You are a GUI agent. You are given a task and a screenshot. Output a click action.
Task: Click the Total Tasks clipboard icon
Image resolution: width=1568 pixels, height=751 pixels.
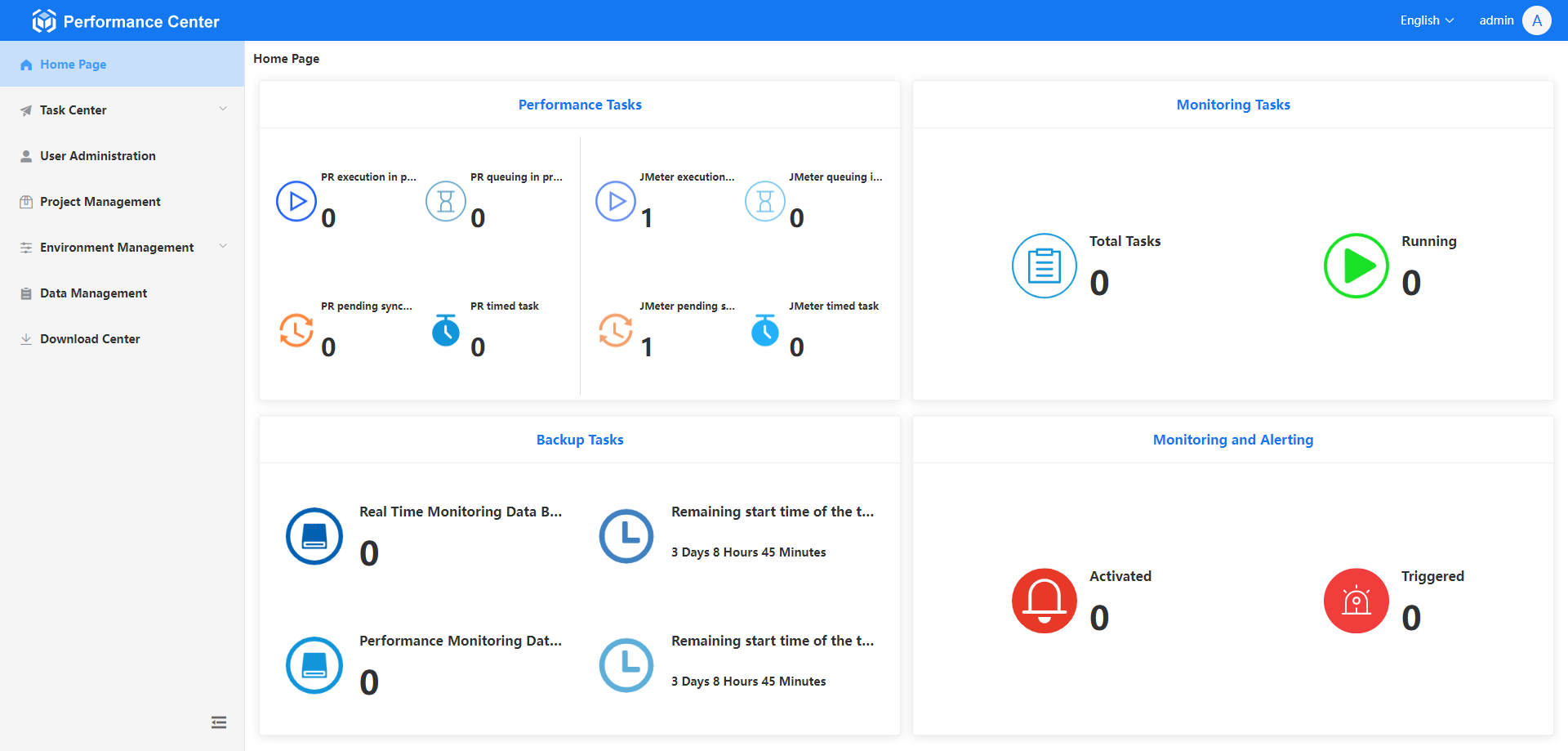click(1044, 266)
